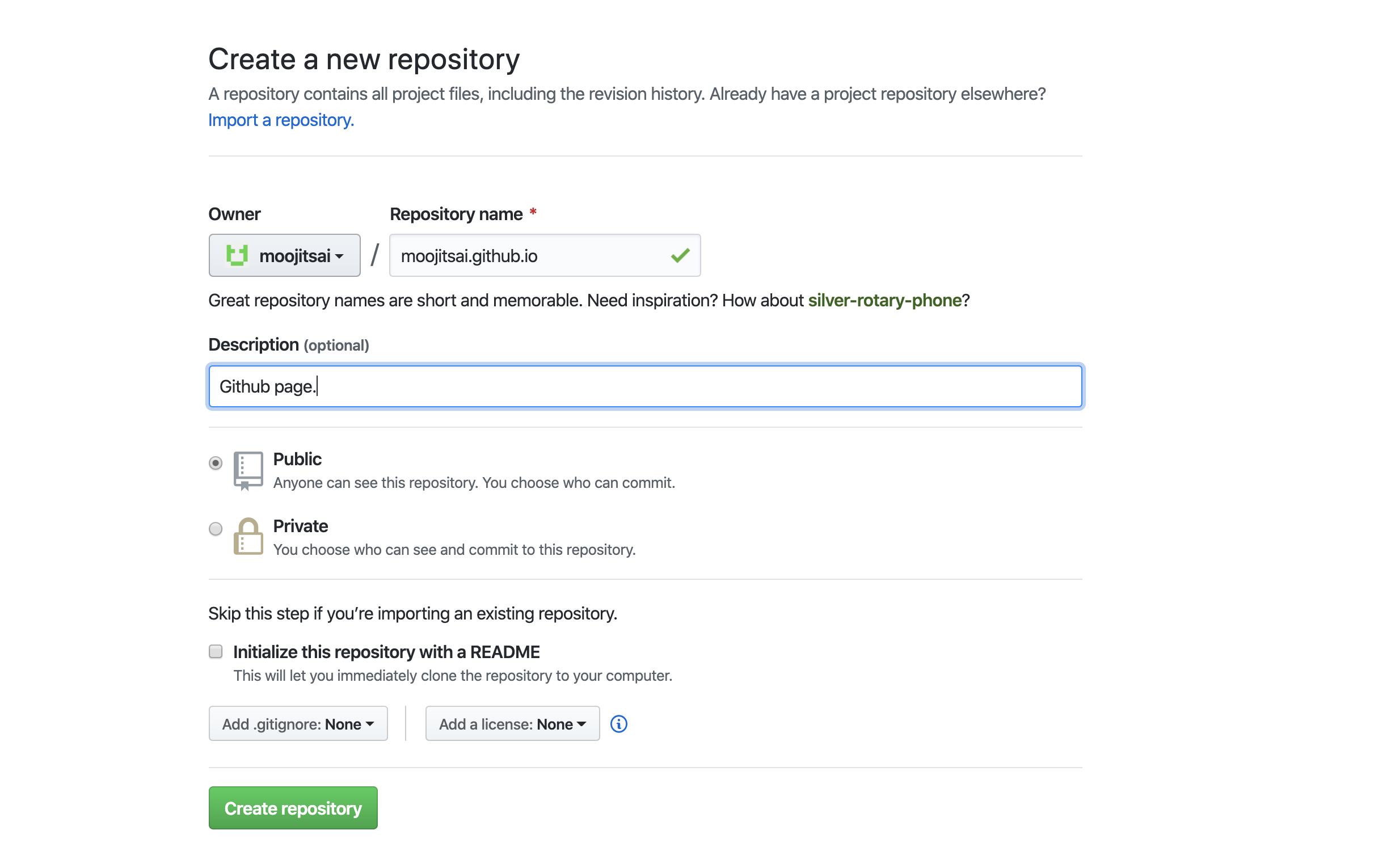Click into the Description text field
The height and width of the screenshot is (868, 1374).
pyautogui.click(x=646, y=386)
